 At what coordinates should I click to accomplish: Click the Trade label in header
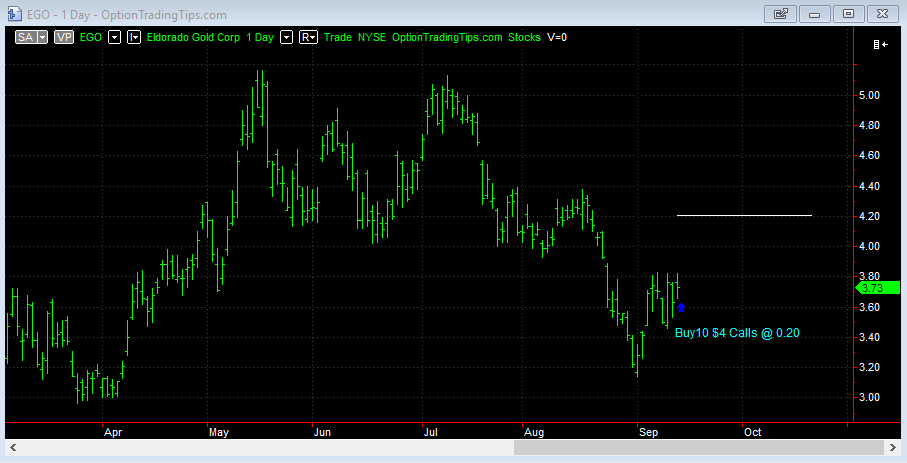click(338, 38)
